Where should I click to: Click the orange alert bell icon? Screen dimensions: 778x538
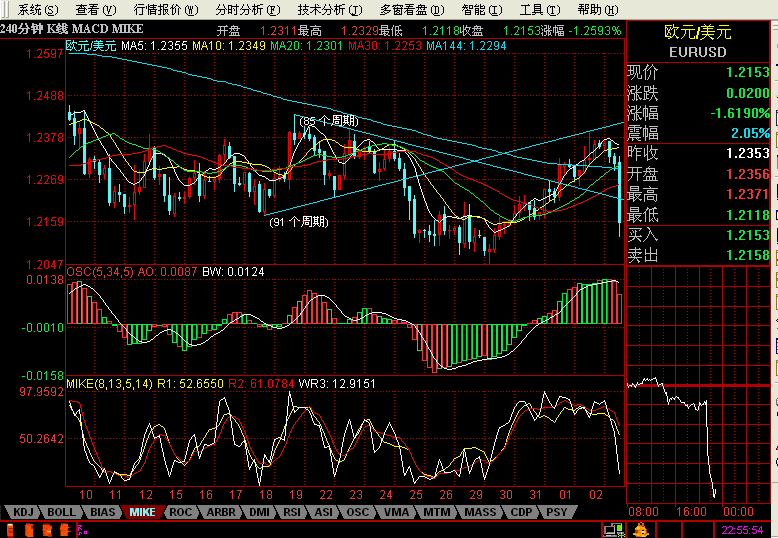(641, 531)
